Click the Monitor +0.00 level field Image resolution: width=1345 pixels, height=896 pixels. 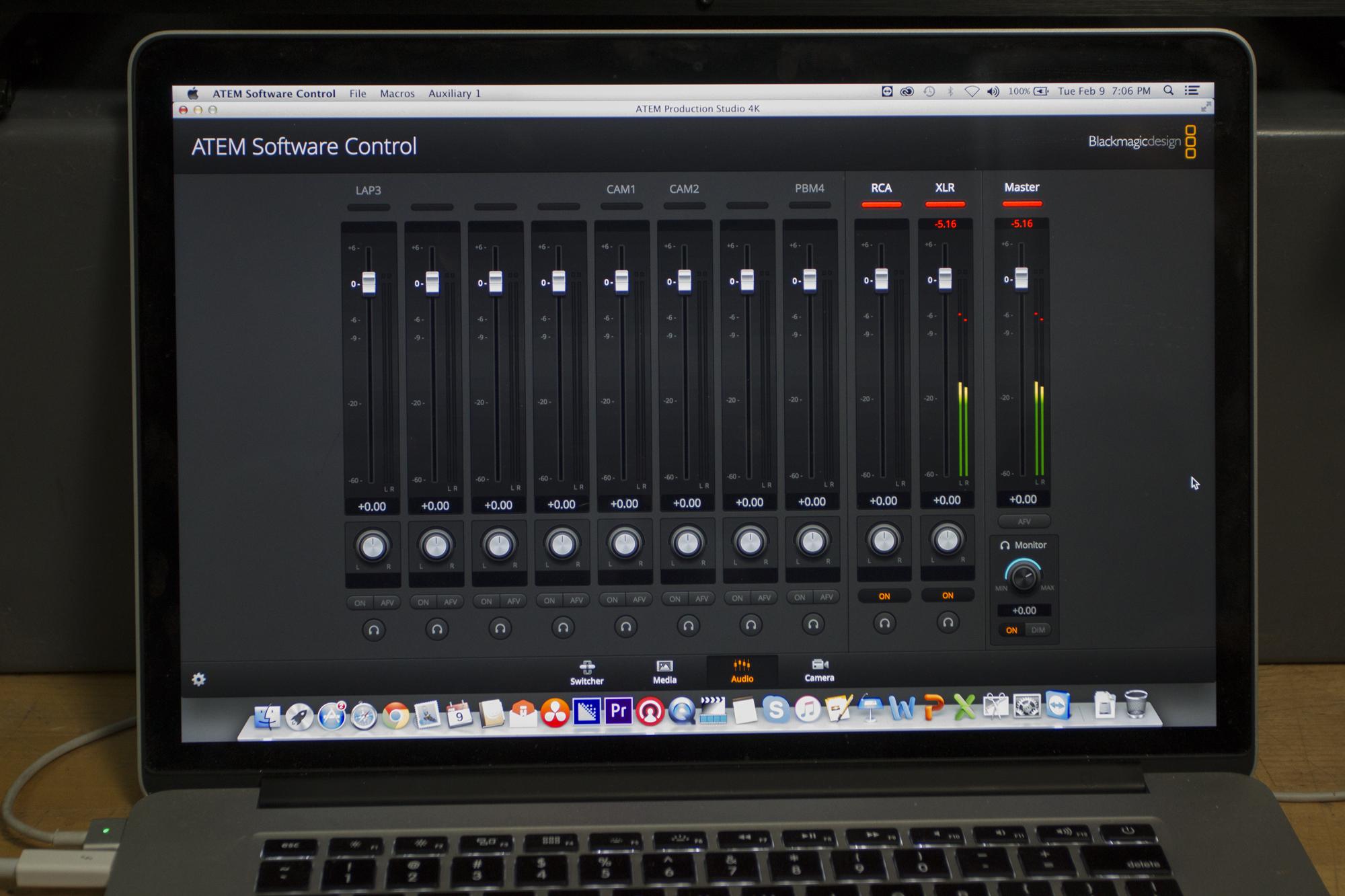(1024, 610)
